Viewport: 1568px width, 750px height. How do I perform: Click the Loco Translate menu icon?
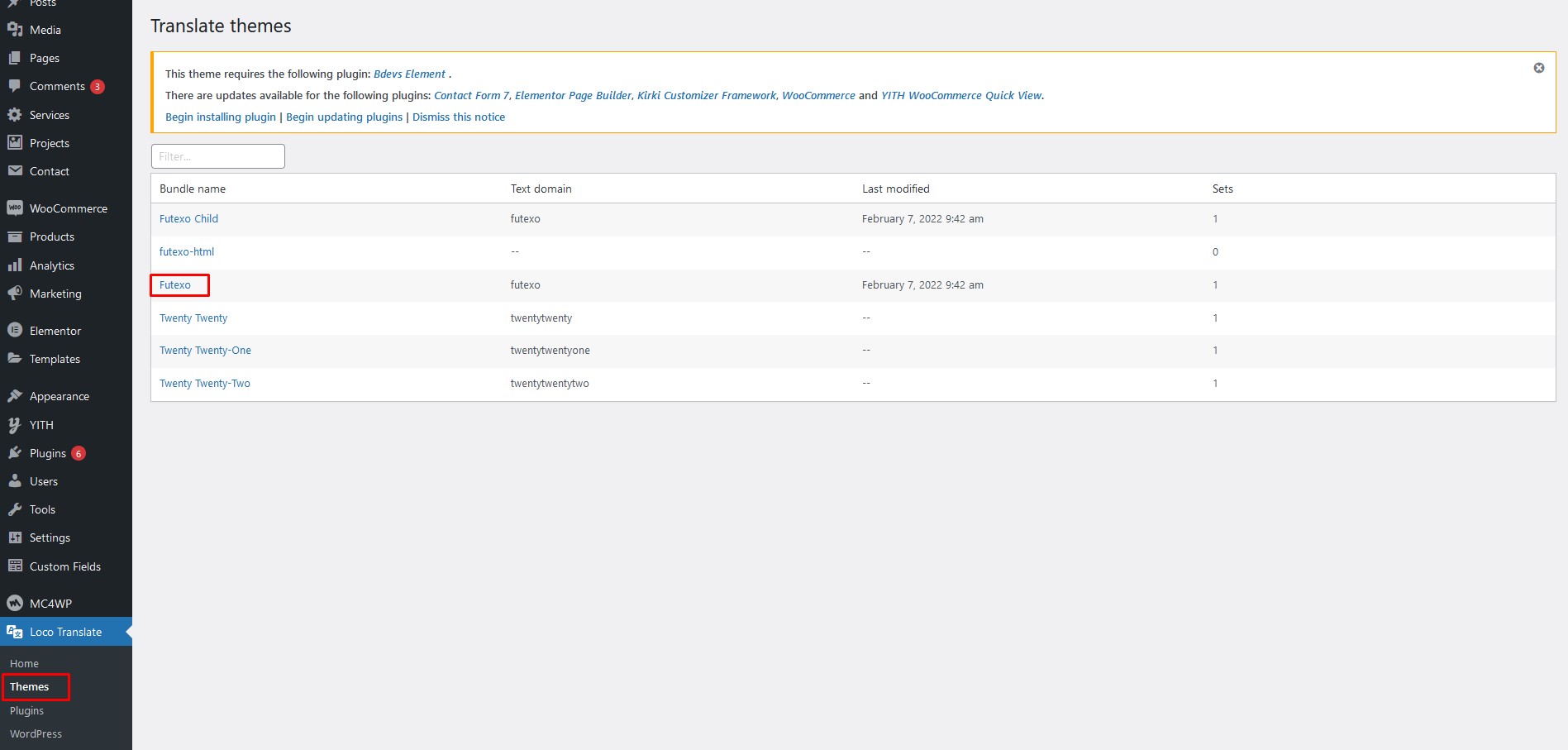[x=15, y=632]
